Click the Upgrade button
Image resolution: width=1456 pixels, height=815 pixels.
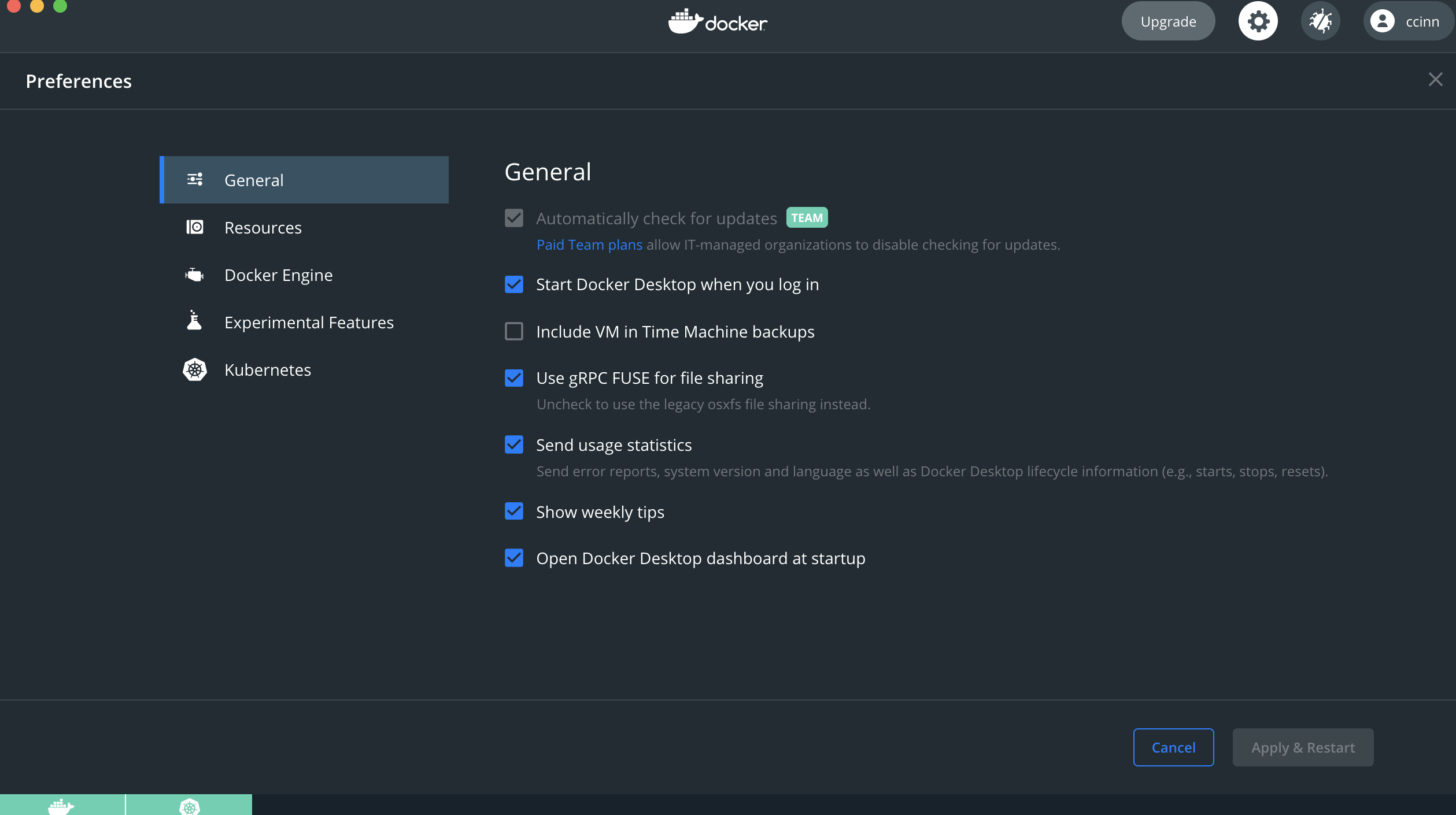point(1168,21)
